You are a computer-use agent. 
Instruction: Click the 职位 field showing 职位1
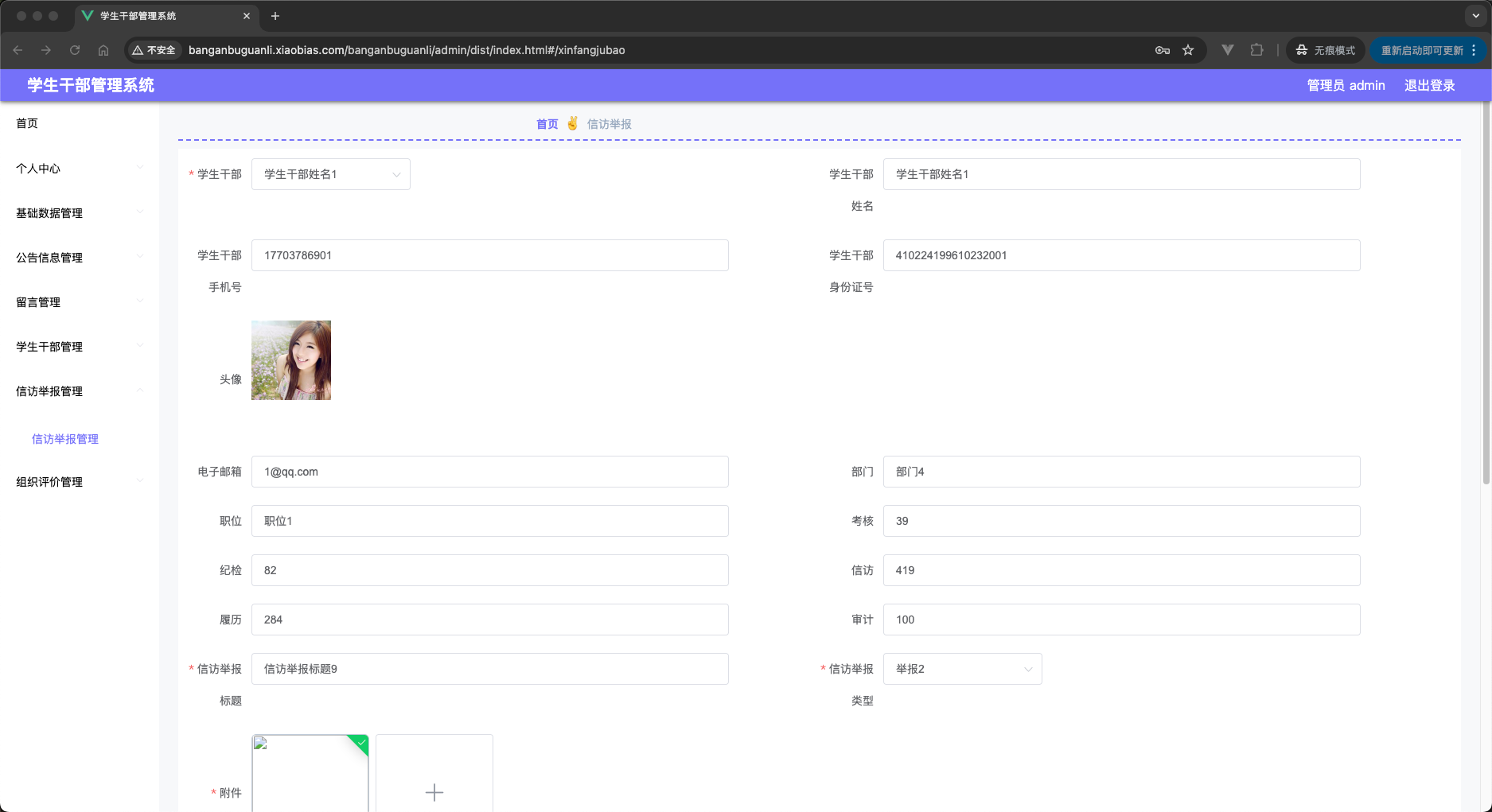(x=490, y=521)
